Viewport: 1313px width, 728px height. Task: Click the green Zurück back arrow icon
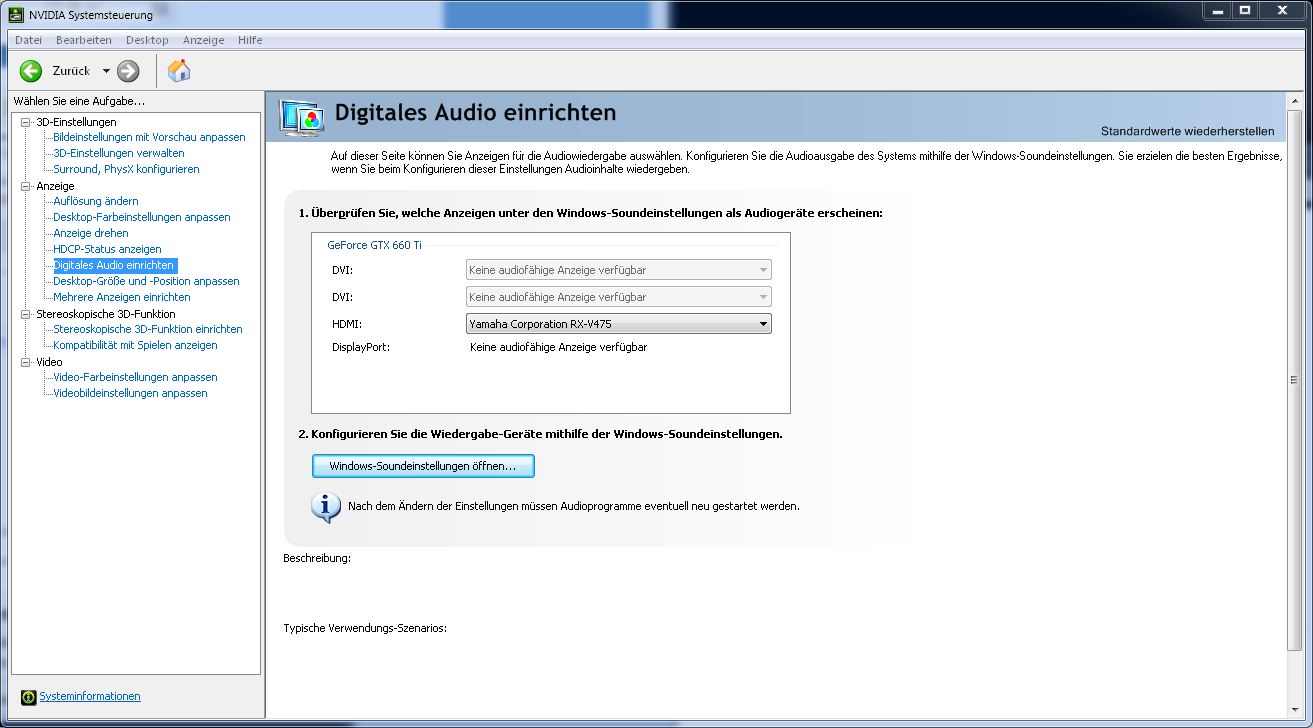click(31, 71)
